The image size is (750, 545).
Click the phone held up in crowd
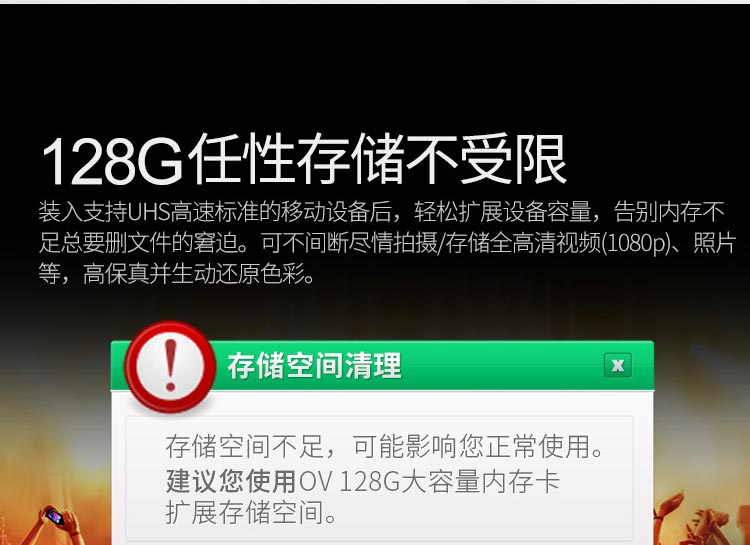54,517
